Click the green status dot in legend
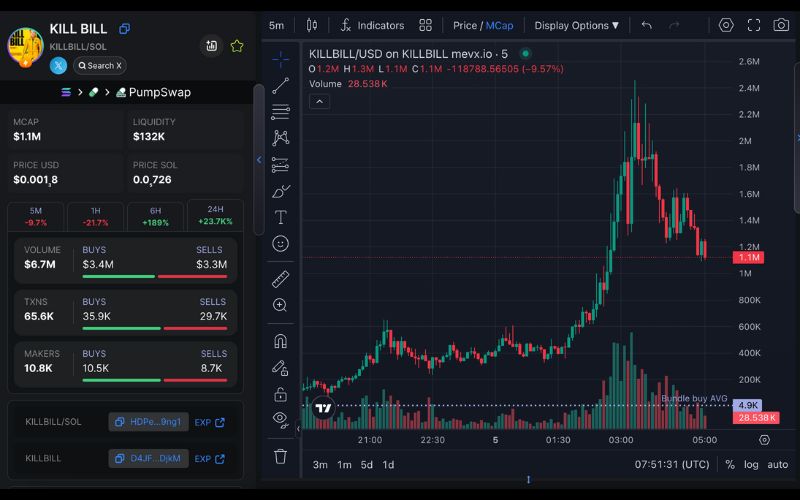 tap(525, 53)
